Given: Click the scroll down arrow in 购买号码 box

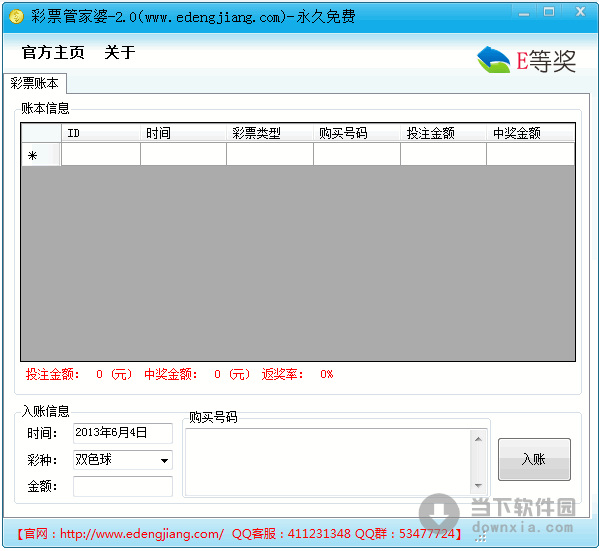Looking at the screenshot, I should point(478,485).
